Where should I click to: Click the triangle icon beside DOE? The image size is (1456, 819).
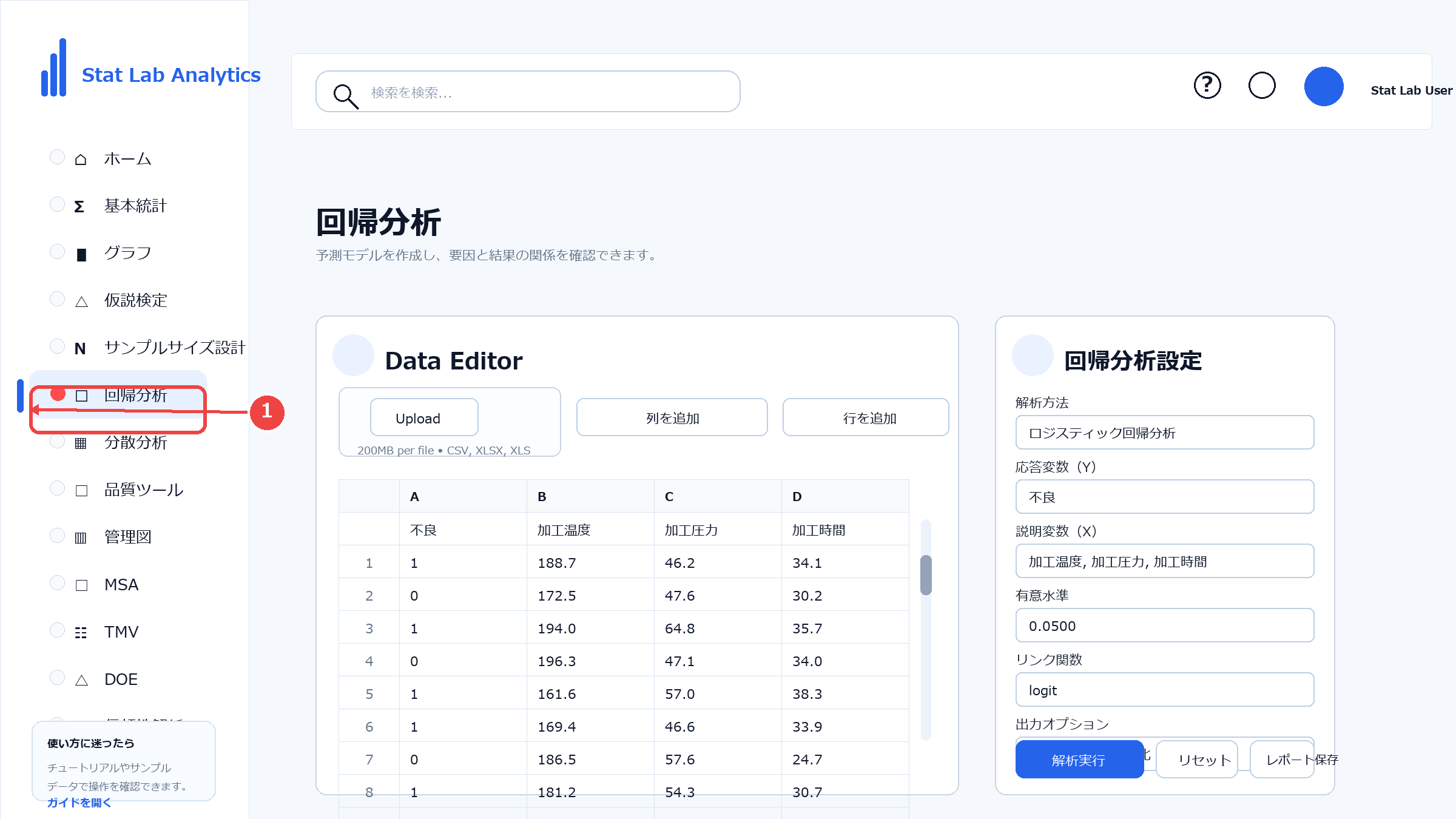[x=81, y=679]
